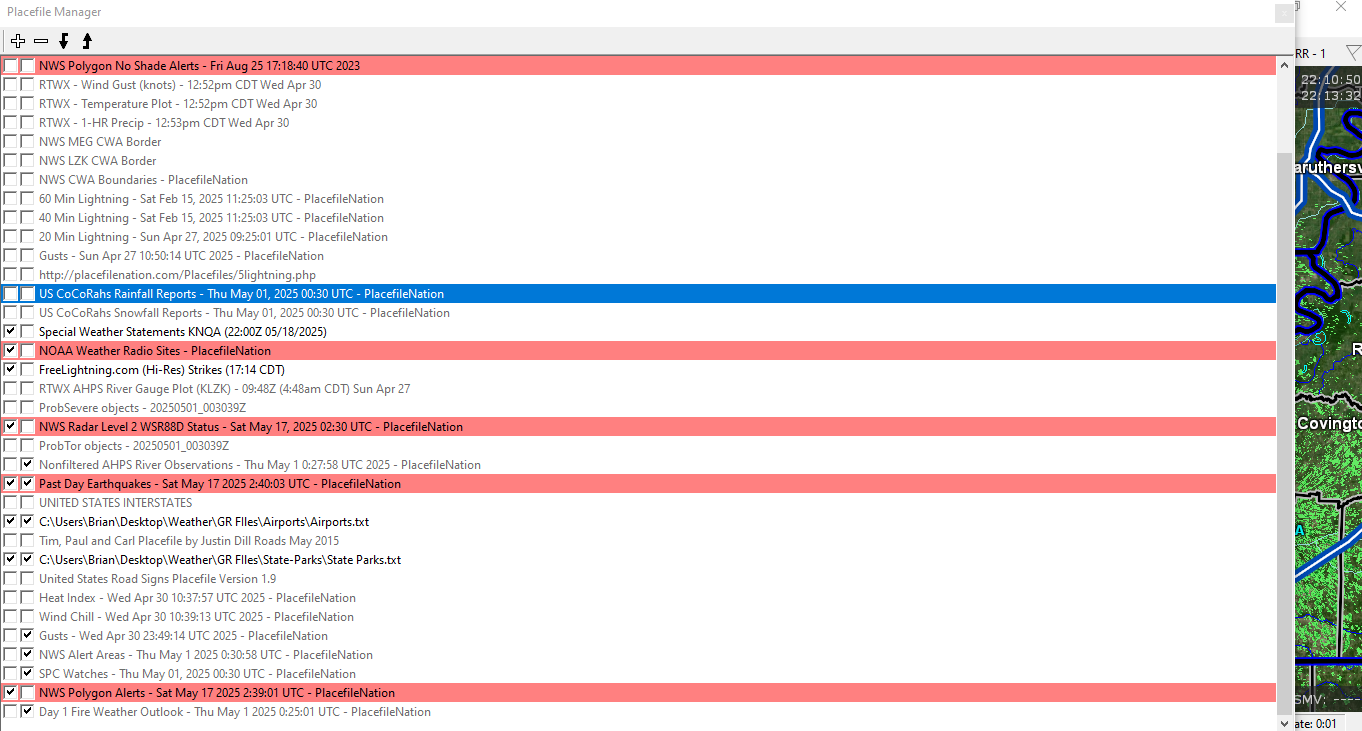Click the plus icon to add a placefile

click(x=18, y=41)
